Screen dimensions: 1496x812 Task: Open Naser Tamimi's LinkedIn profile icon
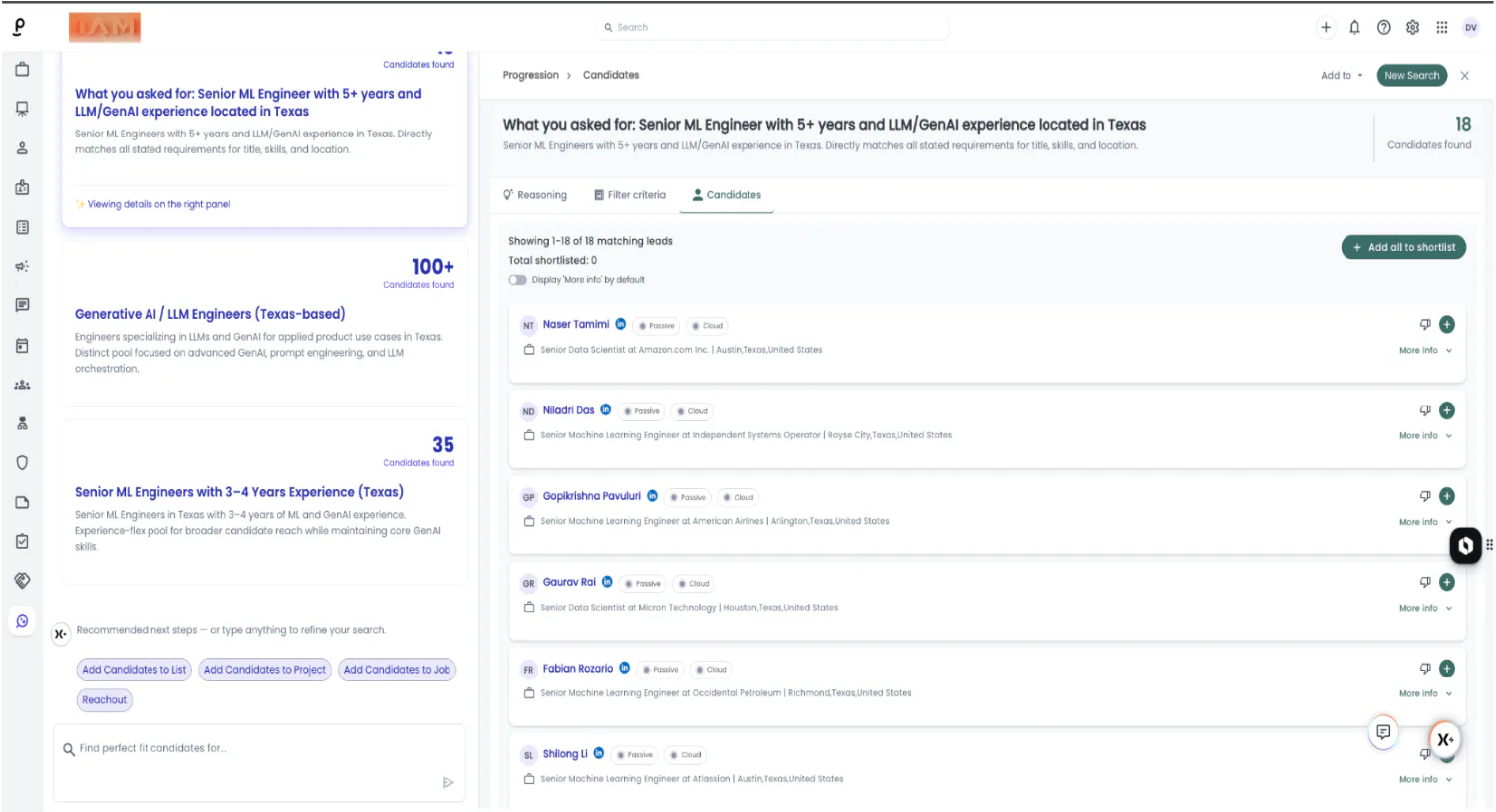[x=620, y=324]
